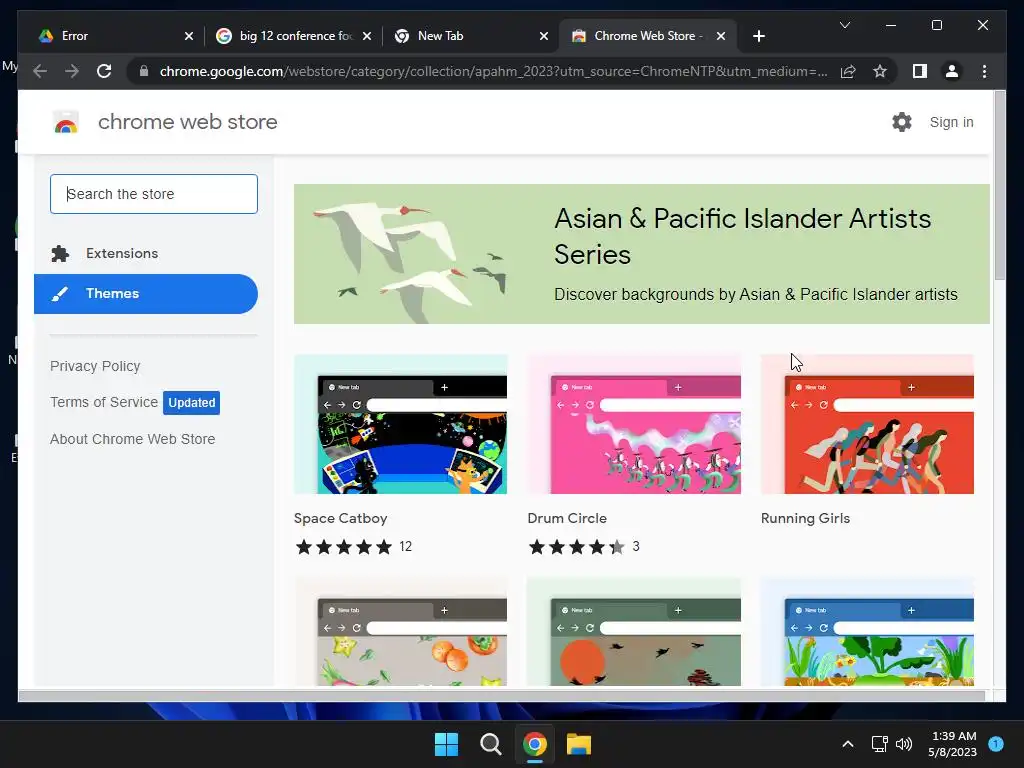Open a new tab with plus button
This screenshot has height=768, width=1024.
(758, 36)
